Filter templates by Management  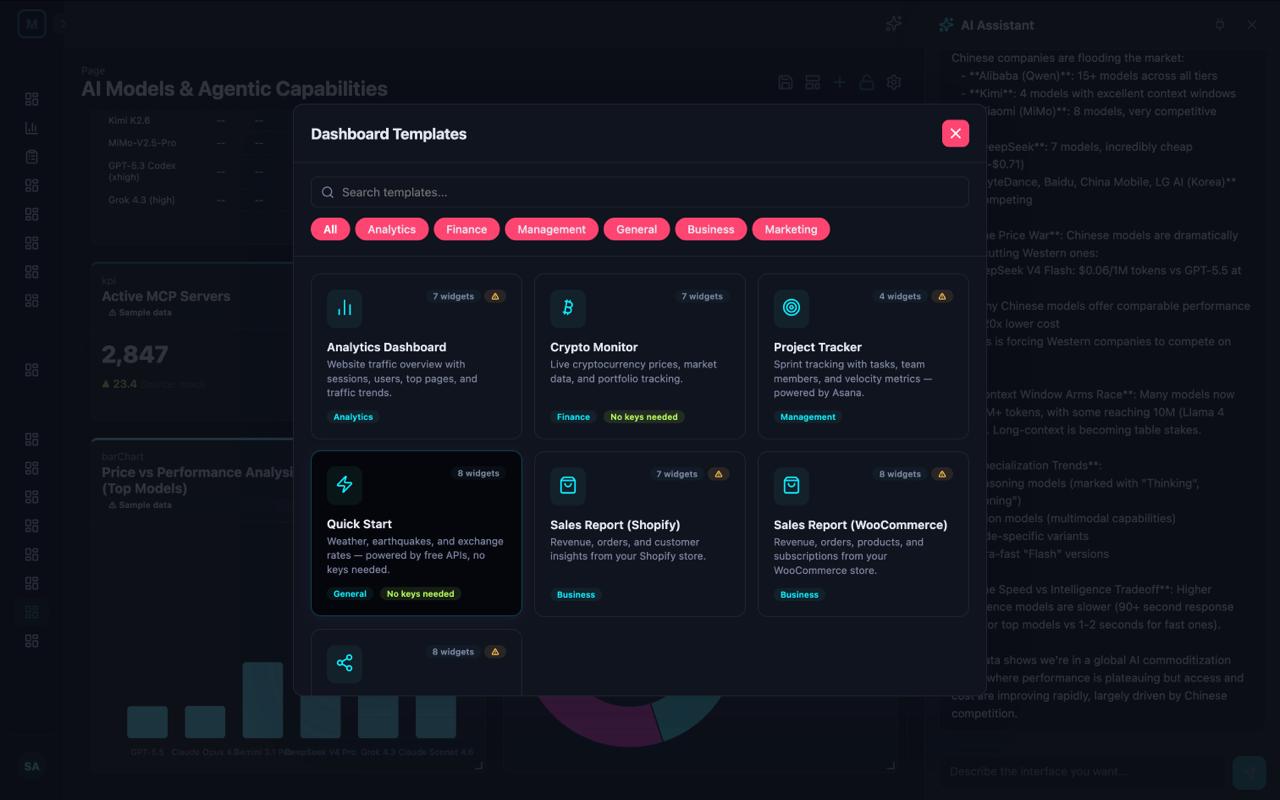pos(551,229)
